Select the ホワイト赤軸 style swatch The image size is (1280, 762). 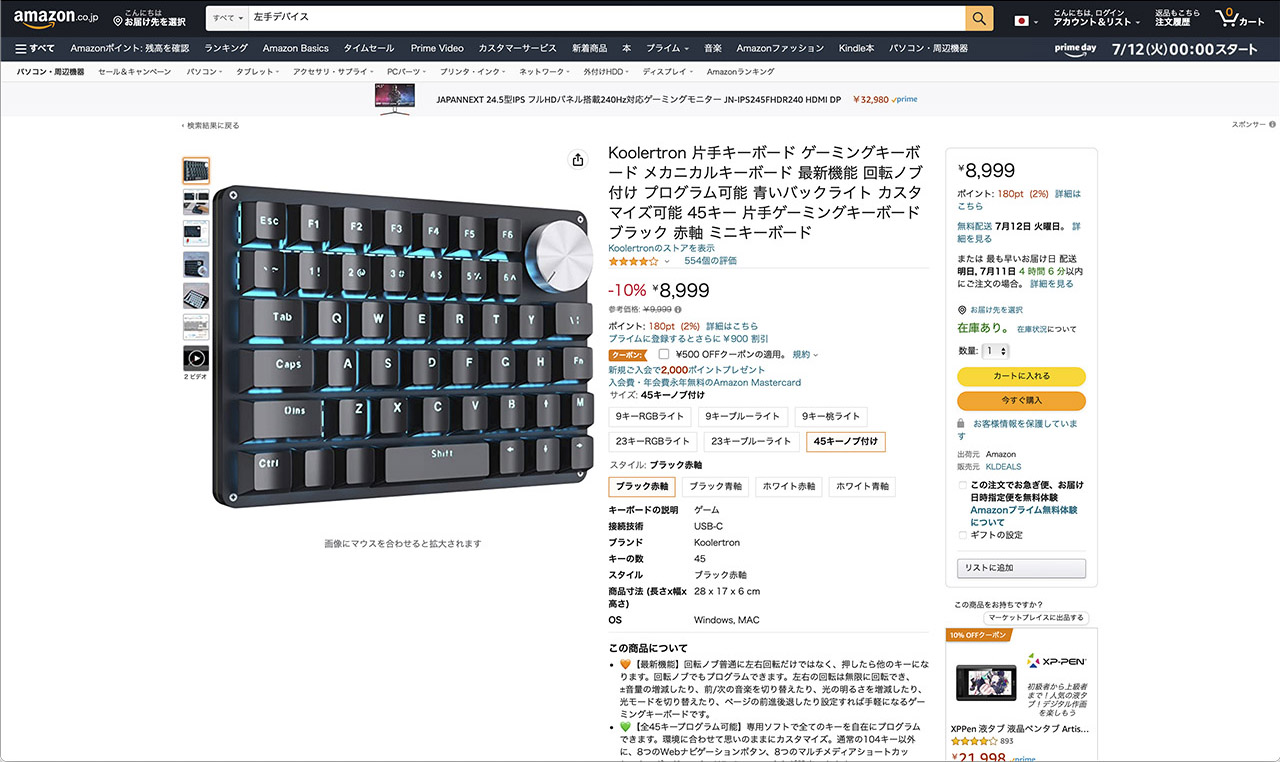click(789, 487)
